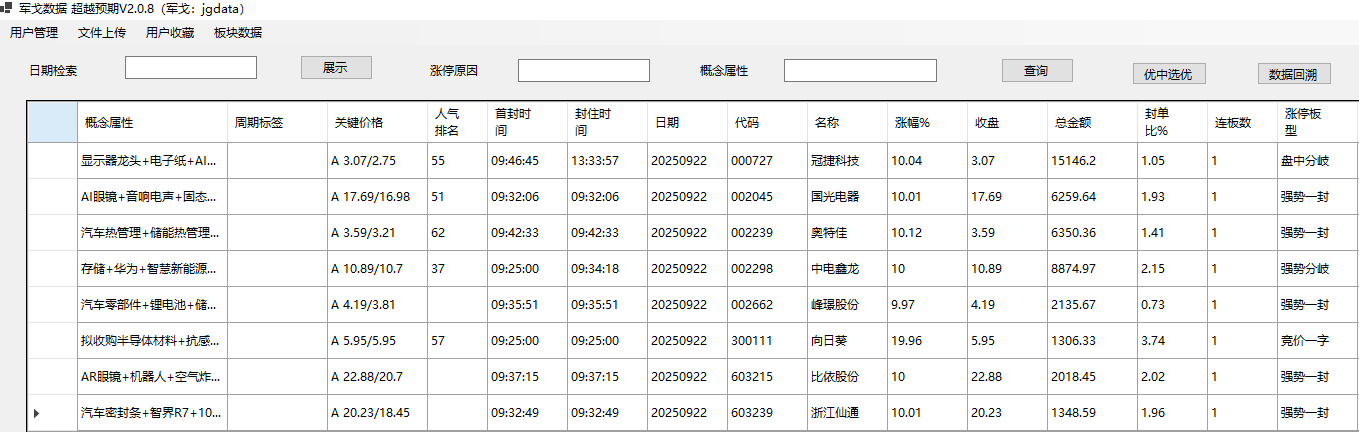Click the current row arrow indicator
1359x432 pixels.
pos(38,412)
